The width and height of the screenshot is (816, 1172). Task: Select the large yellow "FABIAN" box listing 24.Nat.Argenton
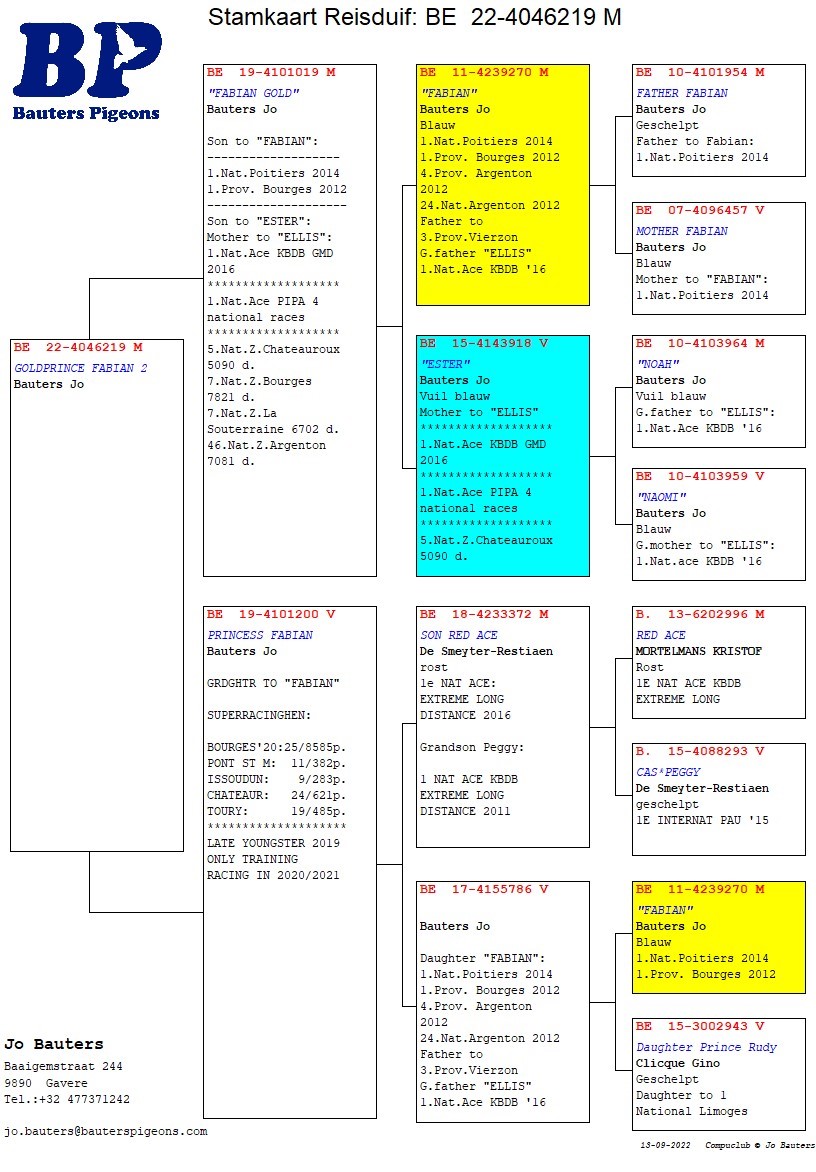pyautogui.click(x=502, y=185)
